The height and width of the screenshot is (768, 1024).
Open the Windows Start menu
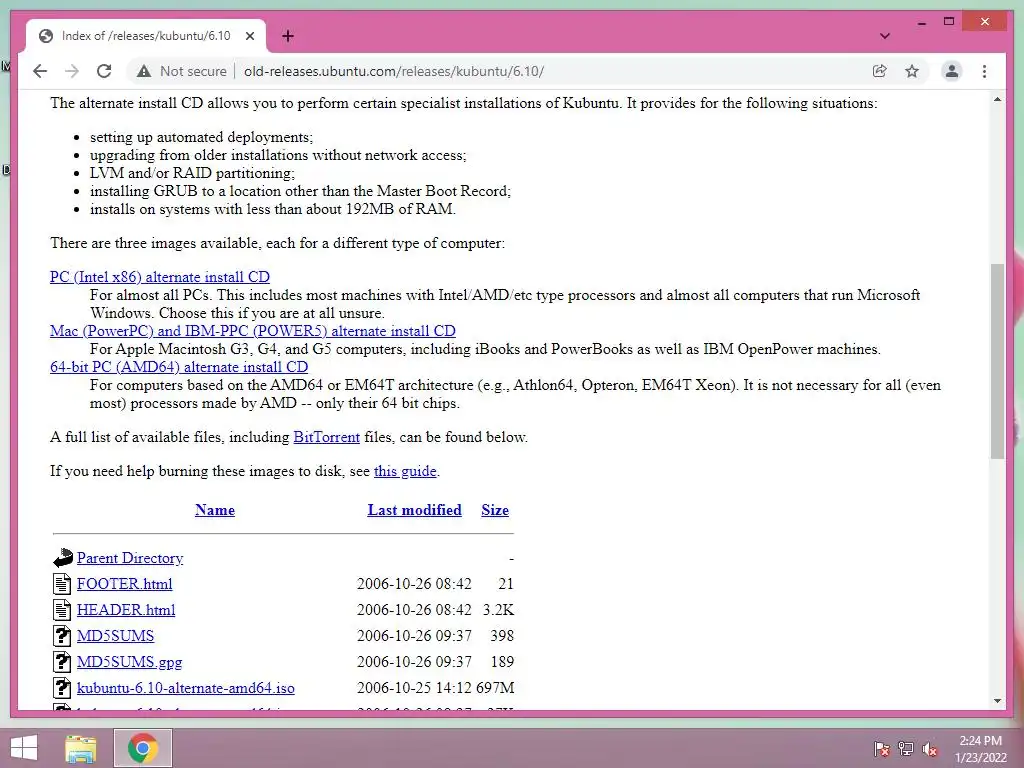click(24, 748)
